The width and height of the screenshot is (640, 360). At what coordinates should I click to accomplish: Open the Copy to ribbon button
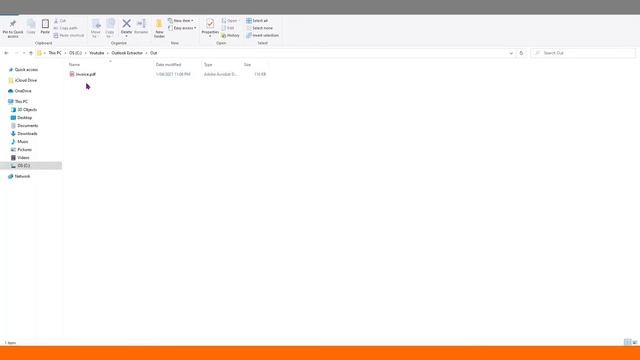pos(110,29)
